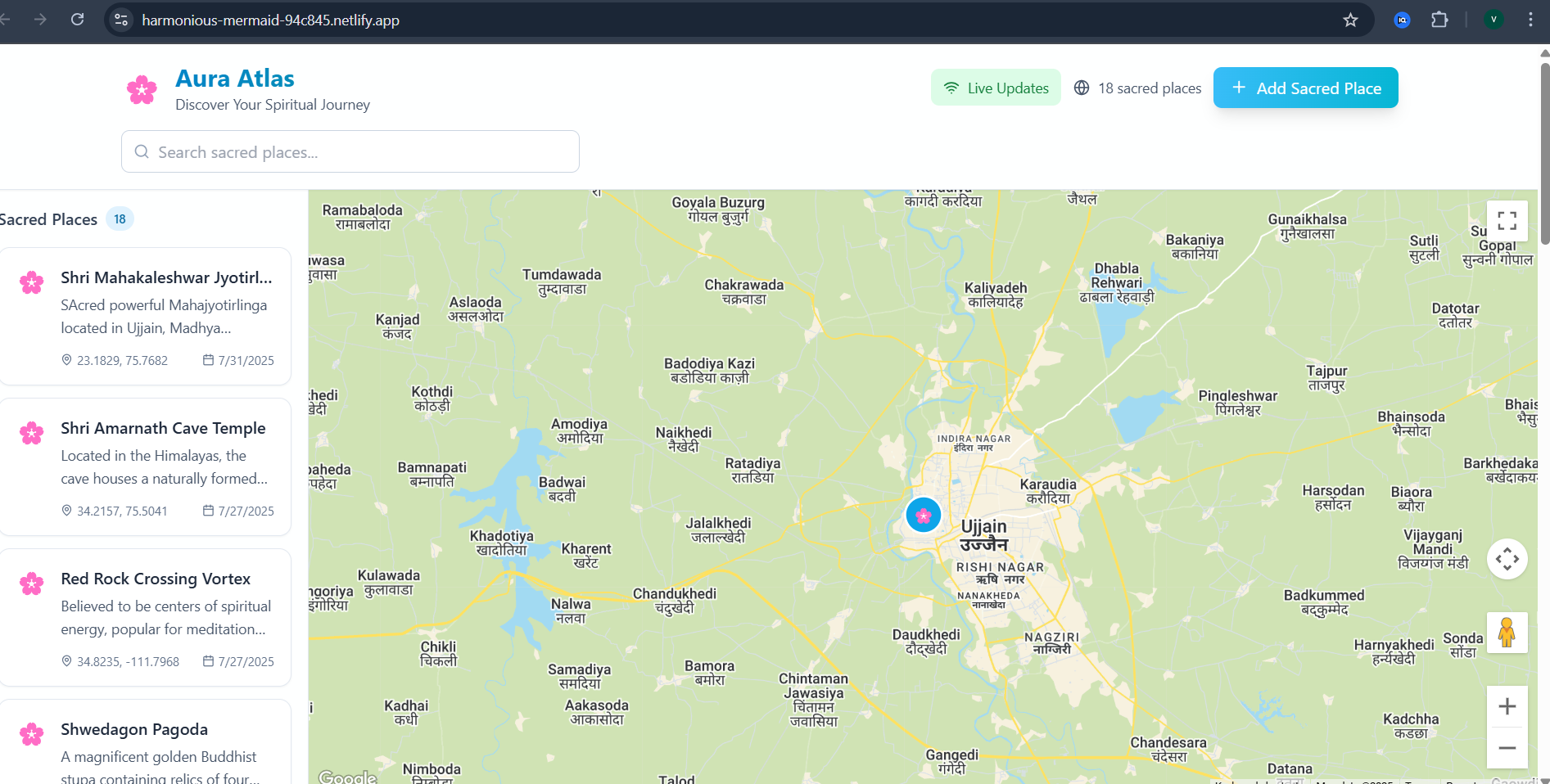1550x784 pixels.
Task: Open the browser profile avatar
Action: (1494, 20)
